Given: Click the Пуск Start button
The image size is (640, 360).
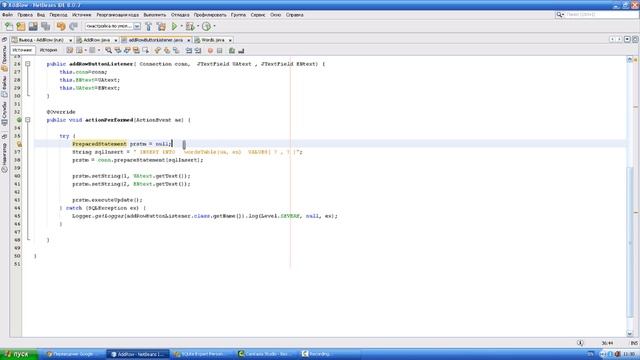Looking at the screenshot, I should tap(19, 354).
